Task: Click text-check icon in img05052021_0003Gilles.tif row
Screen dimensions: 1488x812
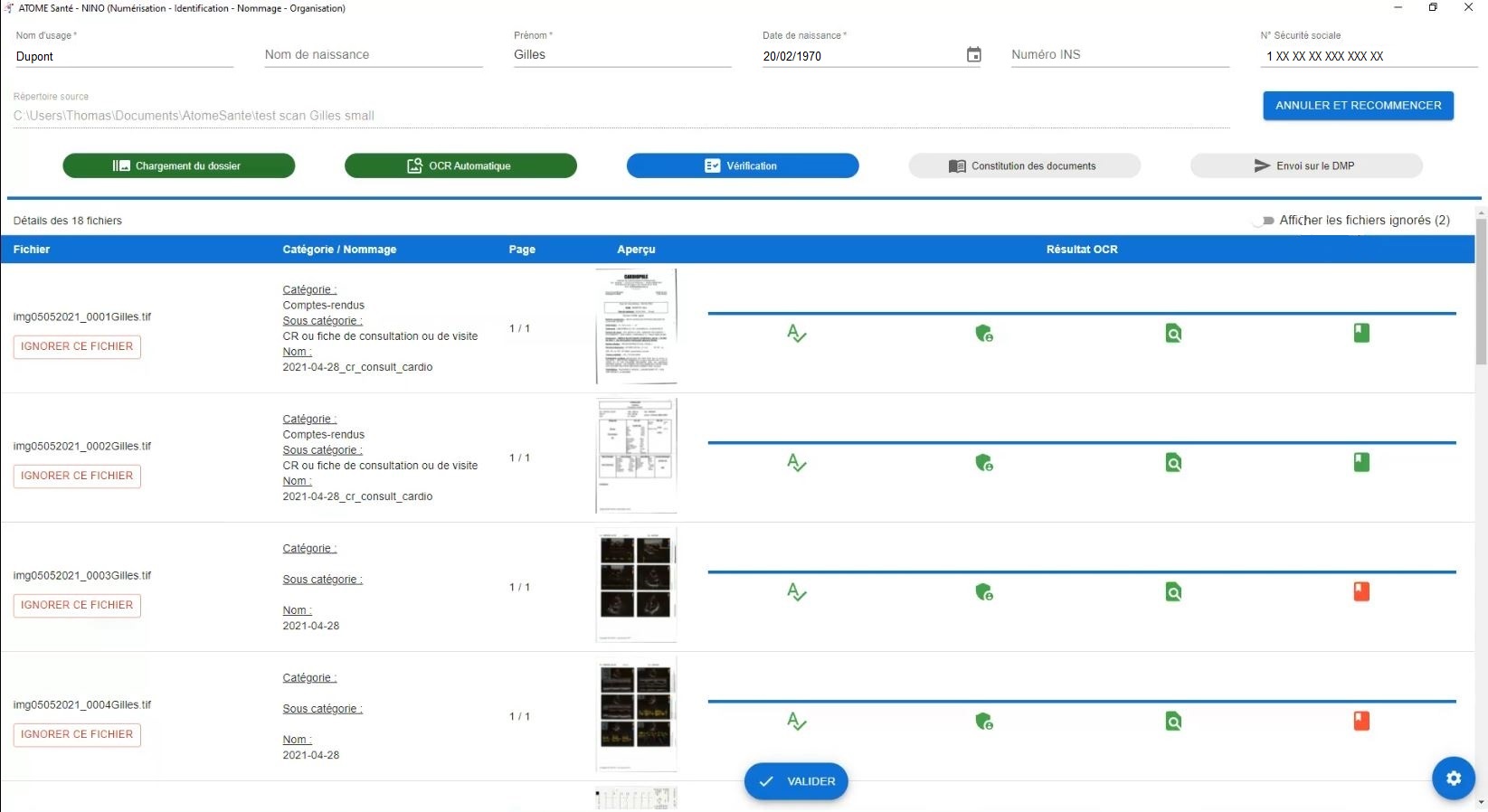Action: [x=796, y=592]
